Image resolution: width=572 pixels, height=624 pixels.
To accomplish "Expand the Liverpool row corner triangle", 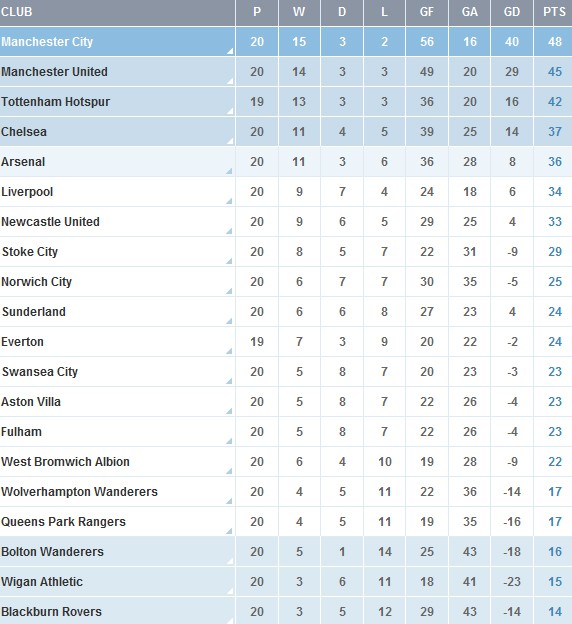I will [229, 201].
